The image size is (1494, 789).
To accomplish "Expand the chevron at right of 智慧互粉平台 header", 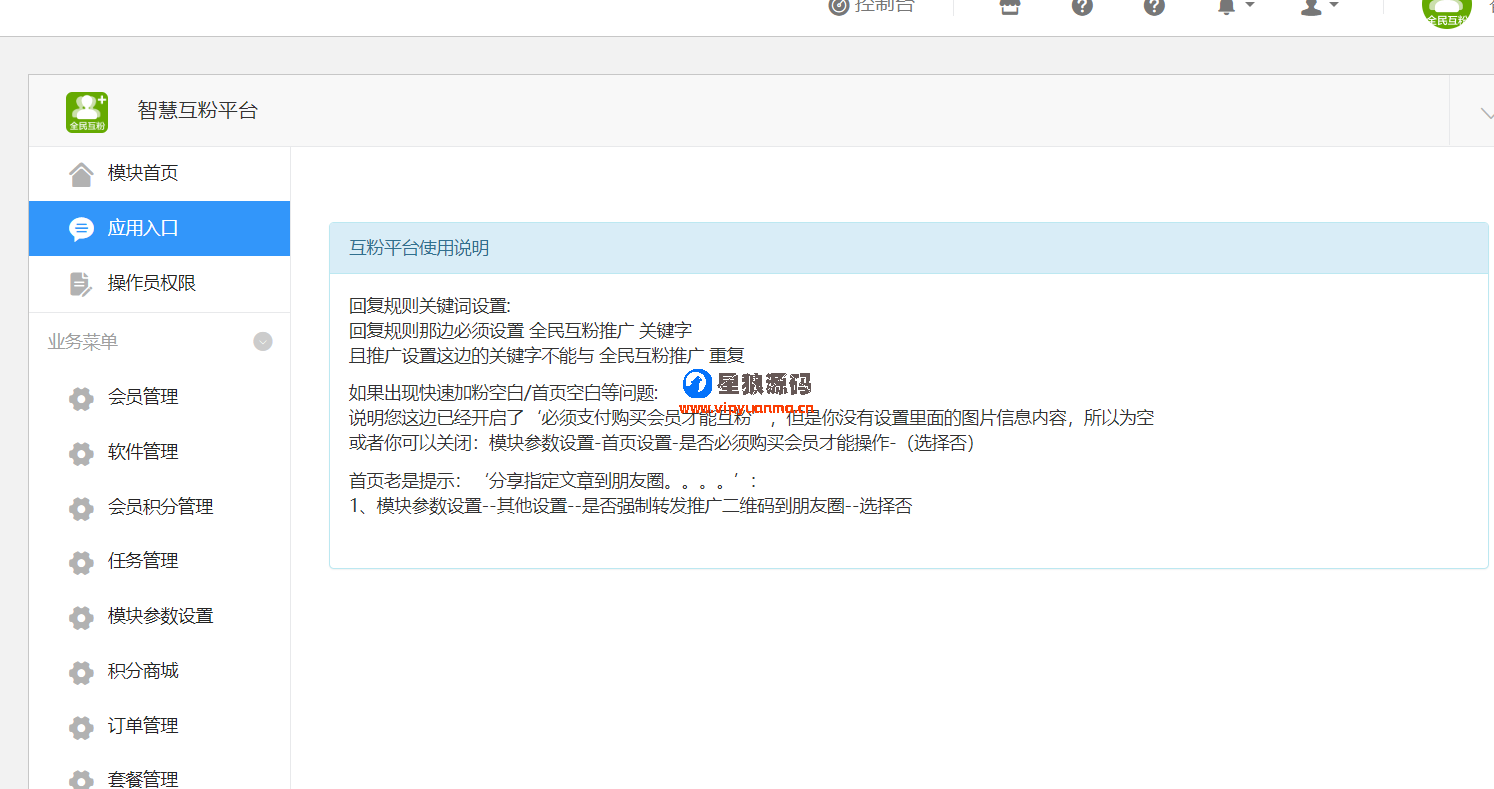I will (1485, 112).
